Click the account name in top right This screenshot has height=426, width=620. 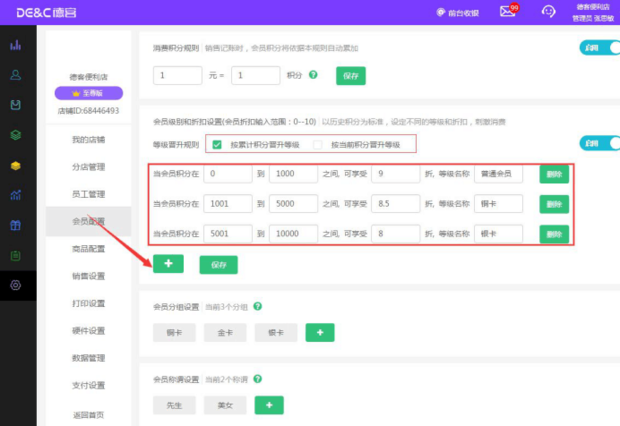click(593, 13)
